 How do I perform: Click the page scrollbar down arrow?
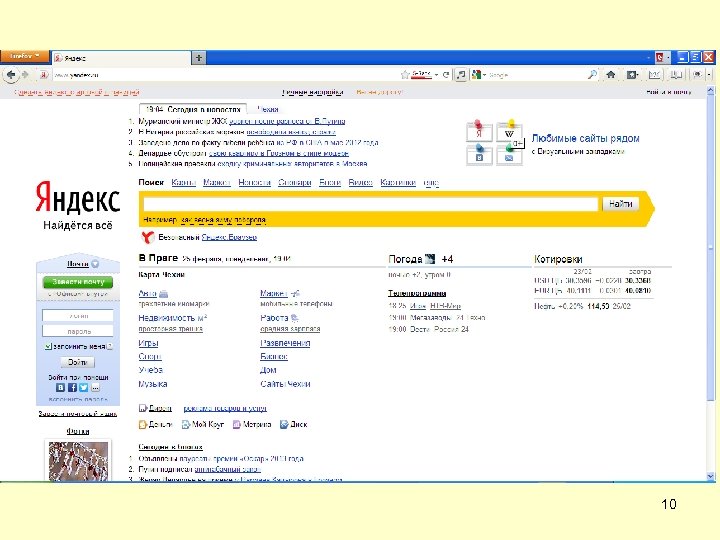[710, 477]
